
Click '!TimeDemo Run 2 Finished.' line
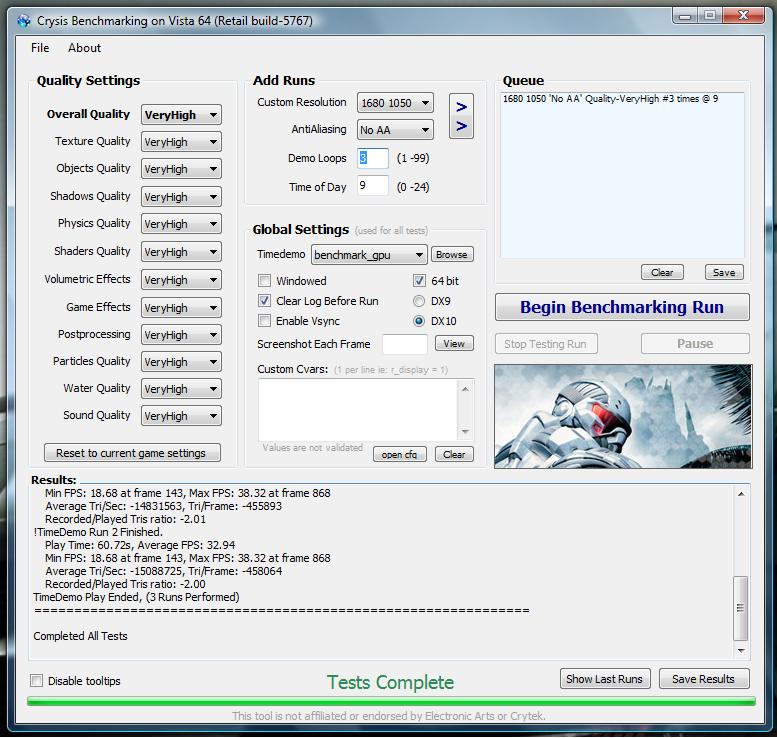98,532
